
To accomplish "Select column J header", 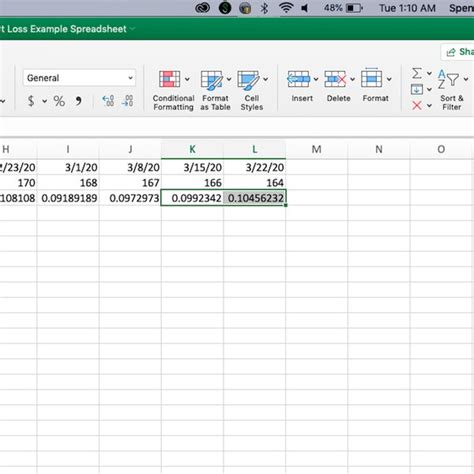I will (x=130, y=149).
